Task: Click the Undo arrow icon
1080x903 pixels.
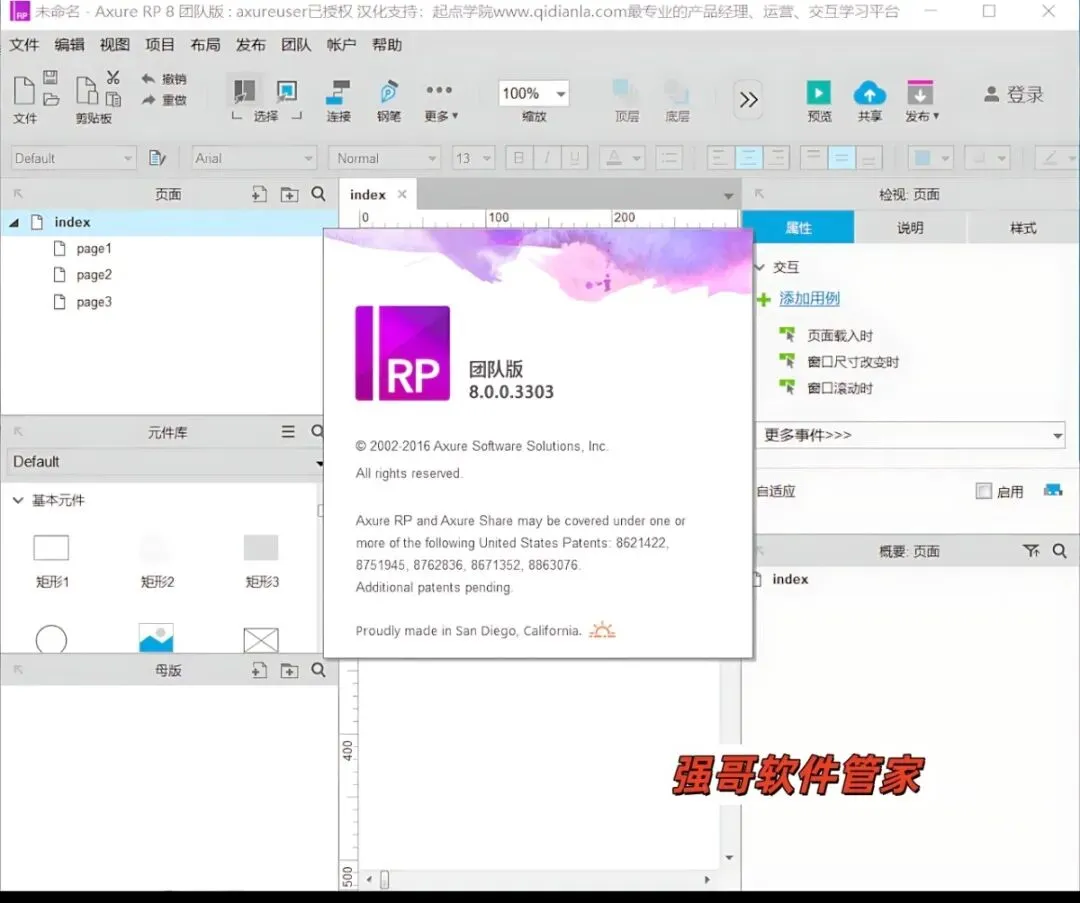Action: (147, 79)
